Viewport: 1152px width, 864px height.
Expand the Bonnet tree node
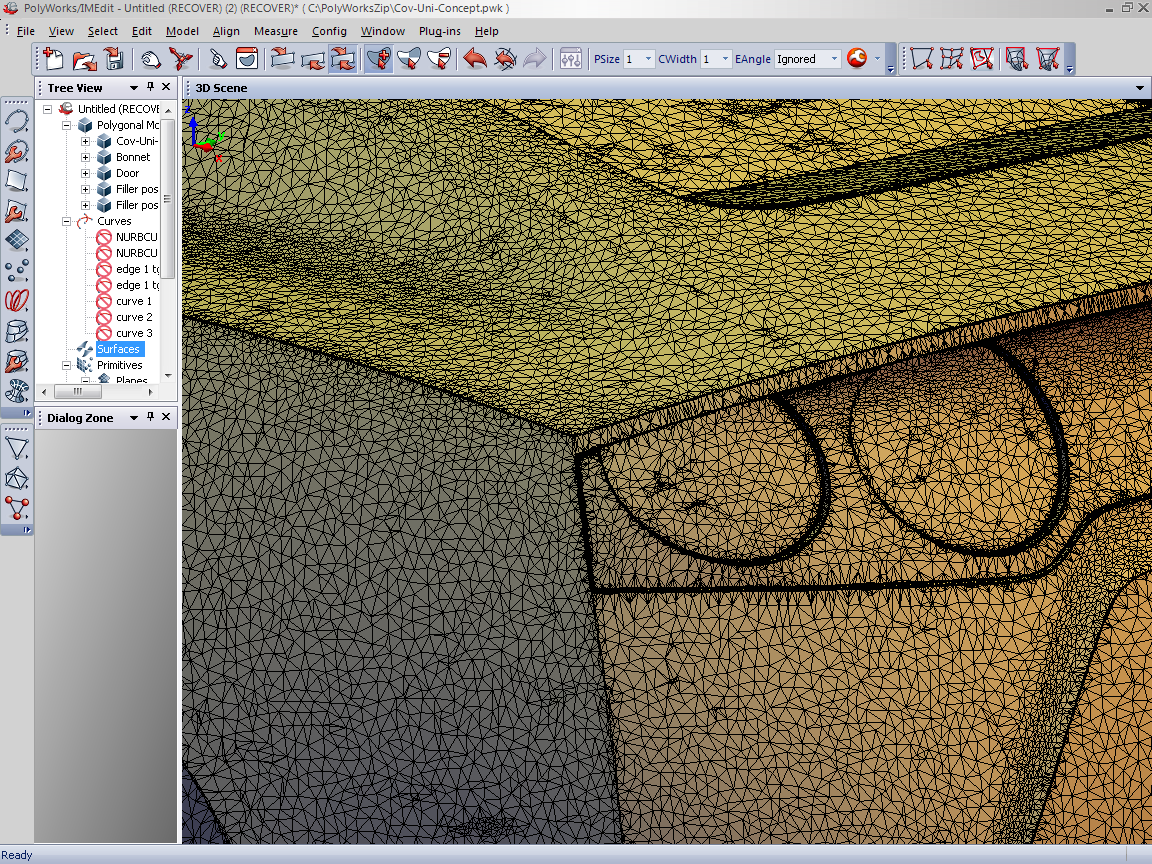tap(85, 157)
